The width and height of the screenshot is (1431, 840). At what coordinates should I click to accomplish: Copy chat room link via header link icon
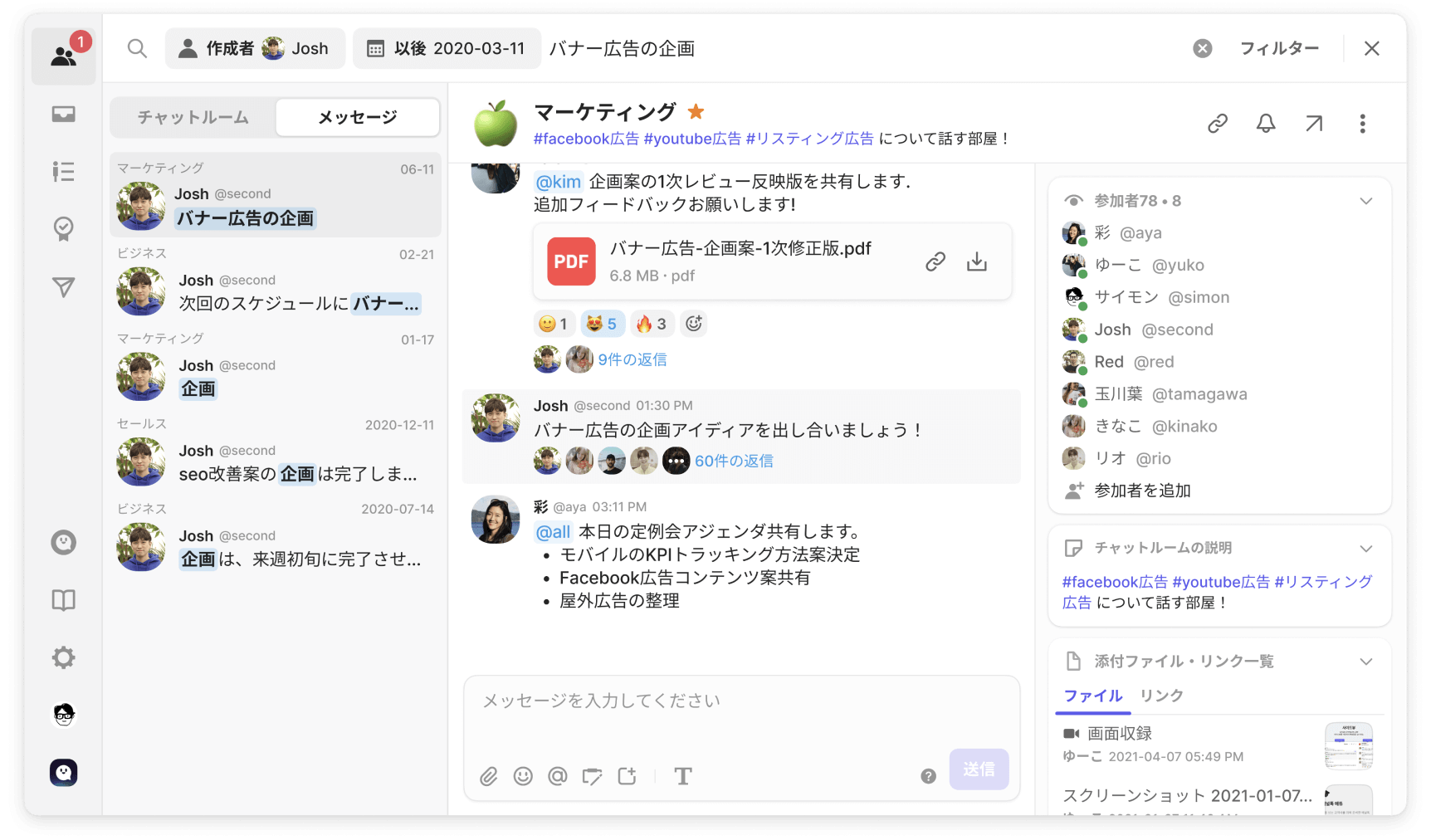(x=1217, y=124)
